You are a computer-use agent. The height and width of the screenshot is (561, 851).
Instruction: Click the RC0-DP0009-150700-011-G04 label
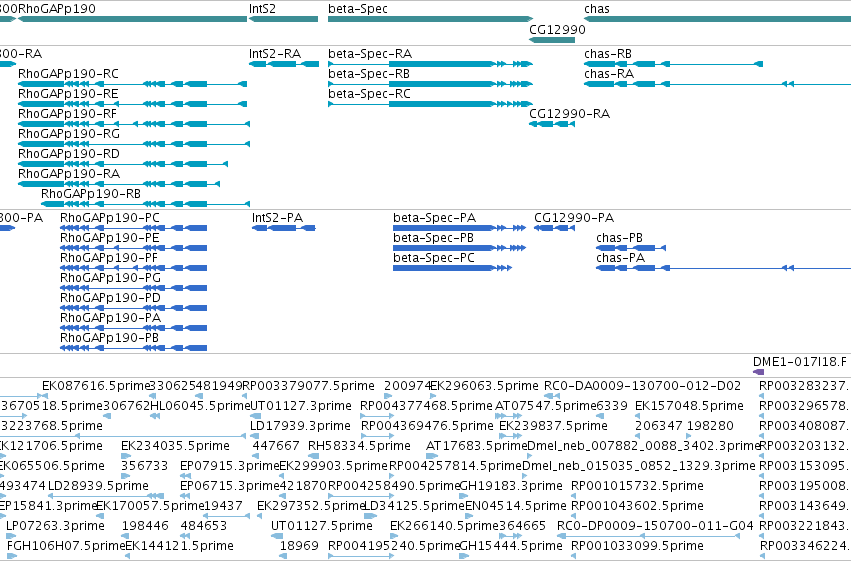point(655,526)
